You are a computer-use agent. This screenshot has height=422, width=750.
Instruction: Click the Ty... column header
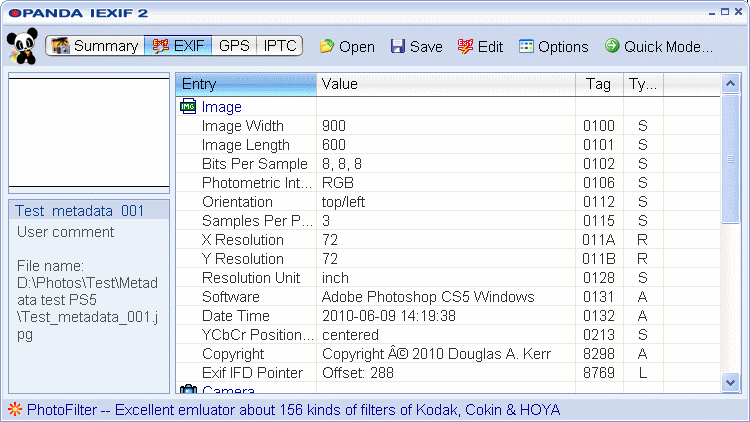click(643, 84)
